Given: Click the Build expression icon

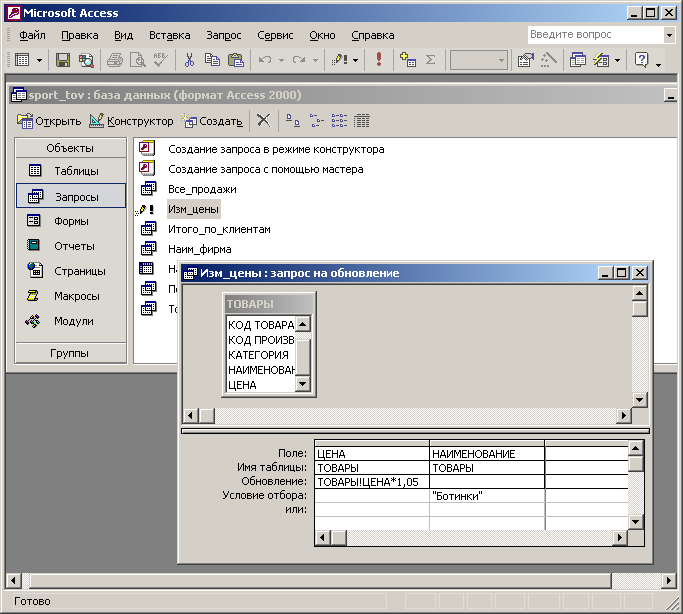Looking at the screenshot, I should pos(549,60).
